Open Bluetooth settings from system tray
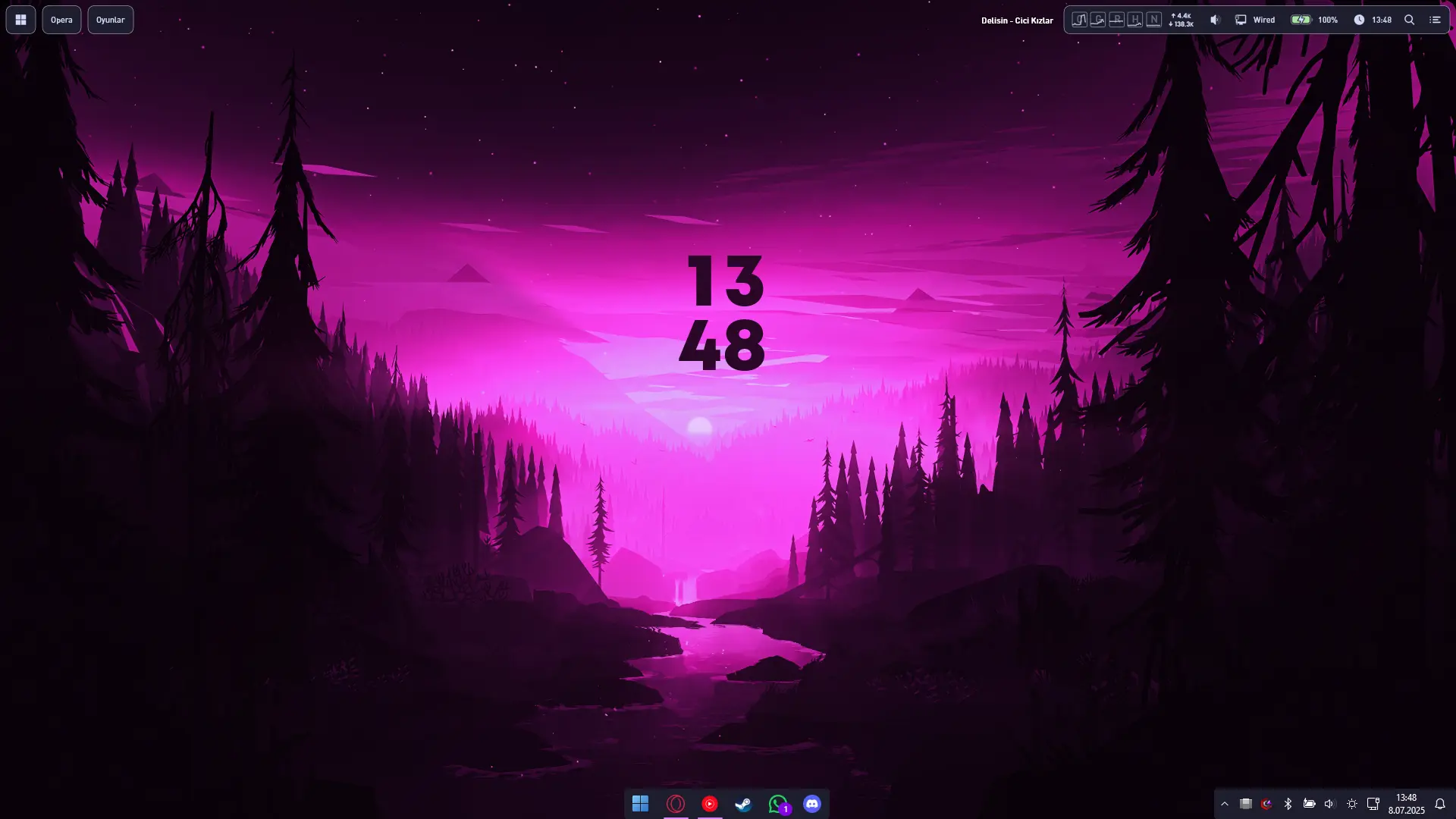The width and height of the screenshot is (1456, 819). click(x=1288, y=804)
